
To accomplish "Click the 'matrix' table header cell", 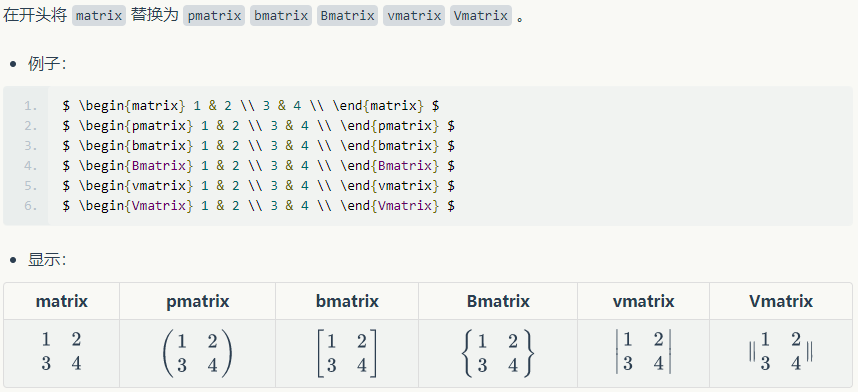I will point(61,301).
